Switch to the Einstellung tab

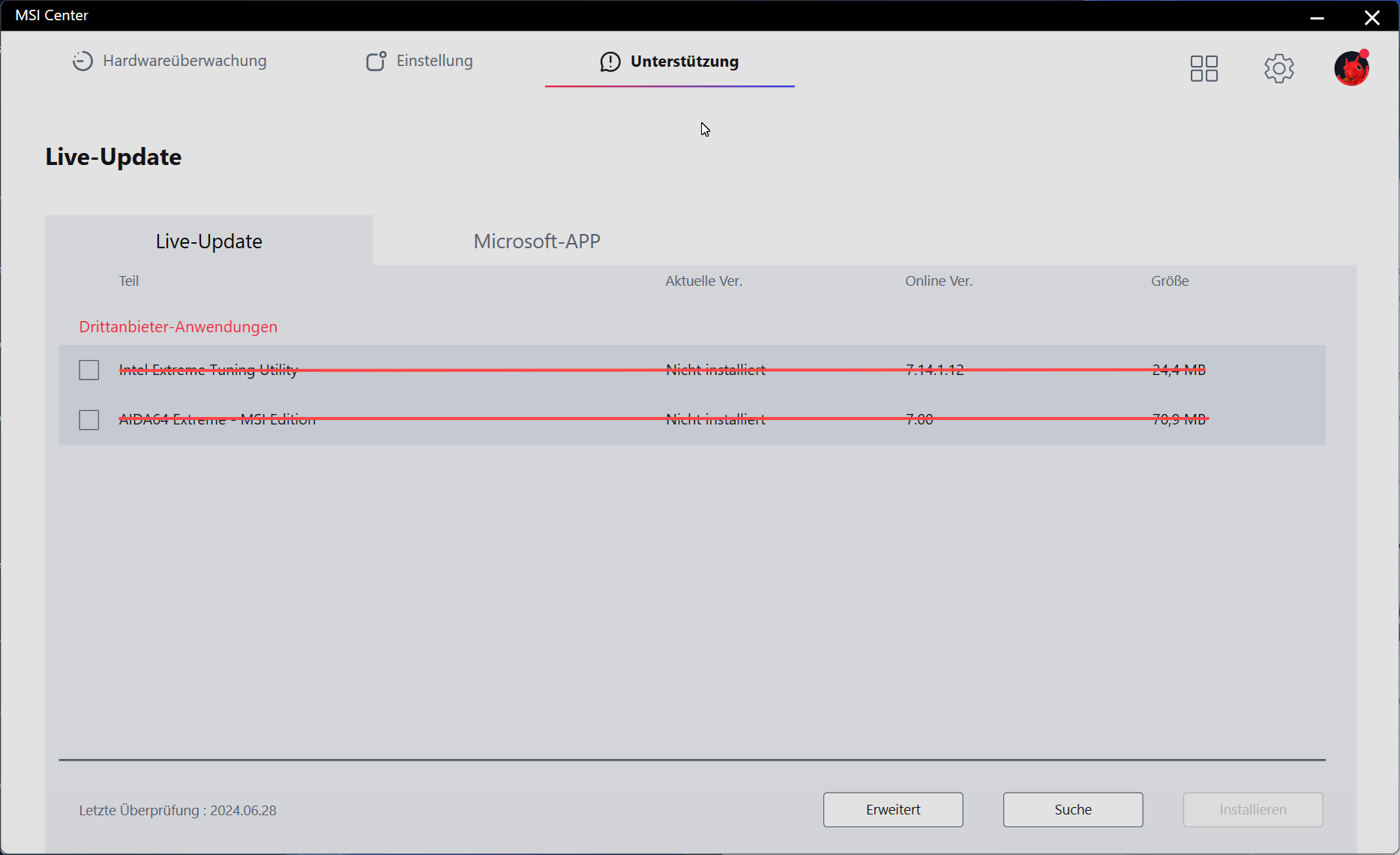tap(419, 61)
